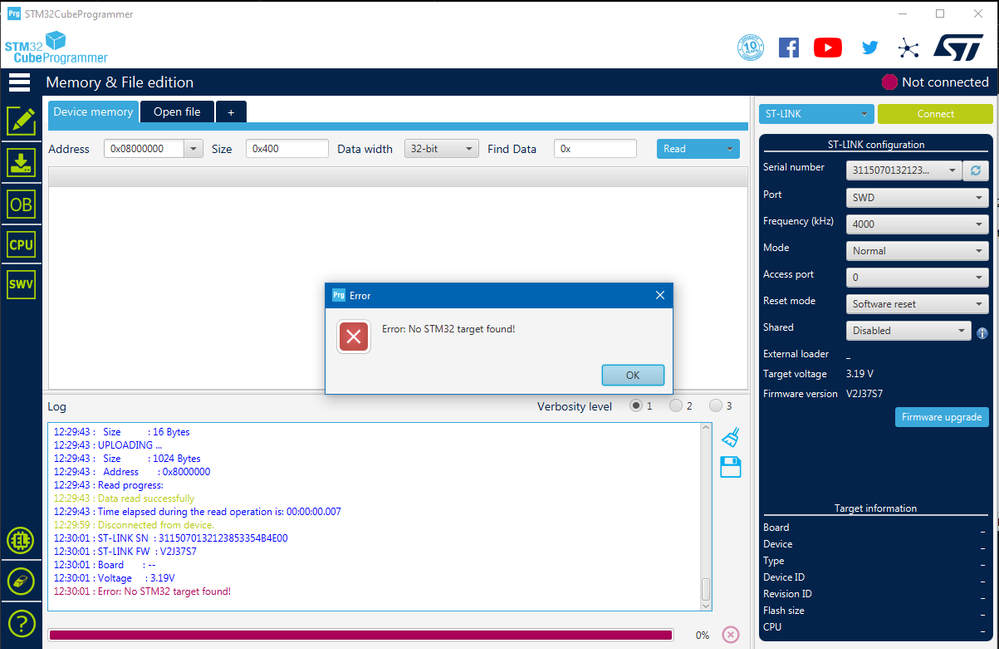Open External Loaders (EL) chip icon
This screenshot has height=649, width=999.
point(21,541)
